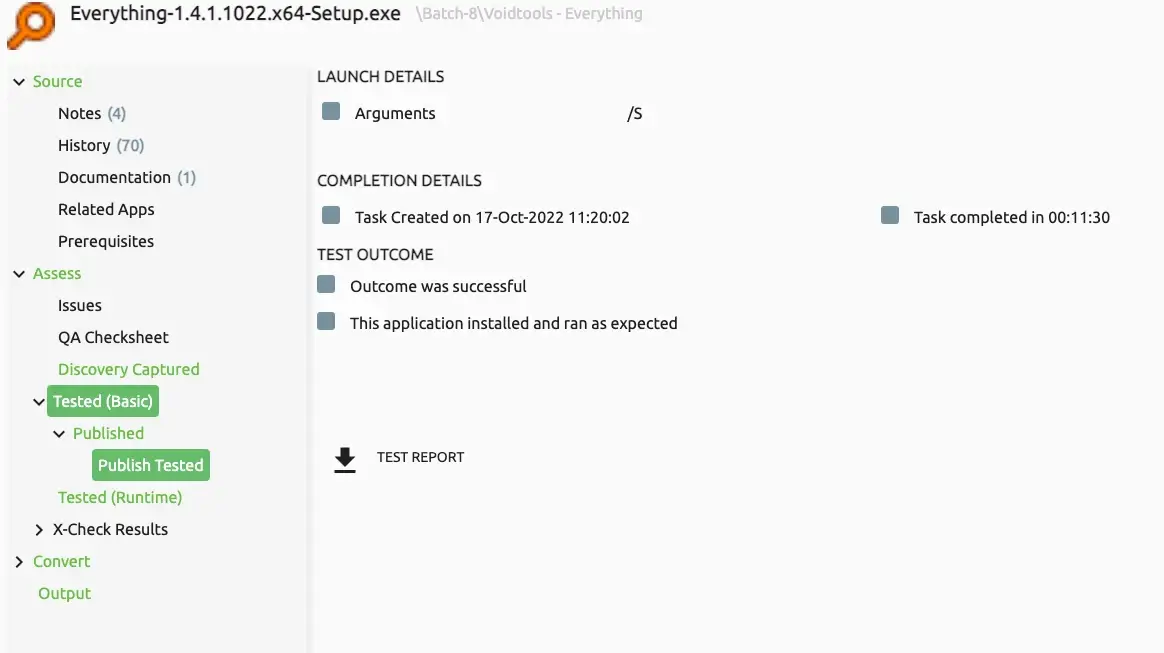Viewport: 1164px width, 653px height.
Task: Collapse the Assess section chevron
Action: tap(19, 274)
